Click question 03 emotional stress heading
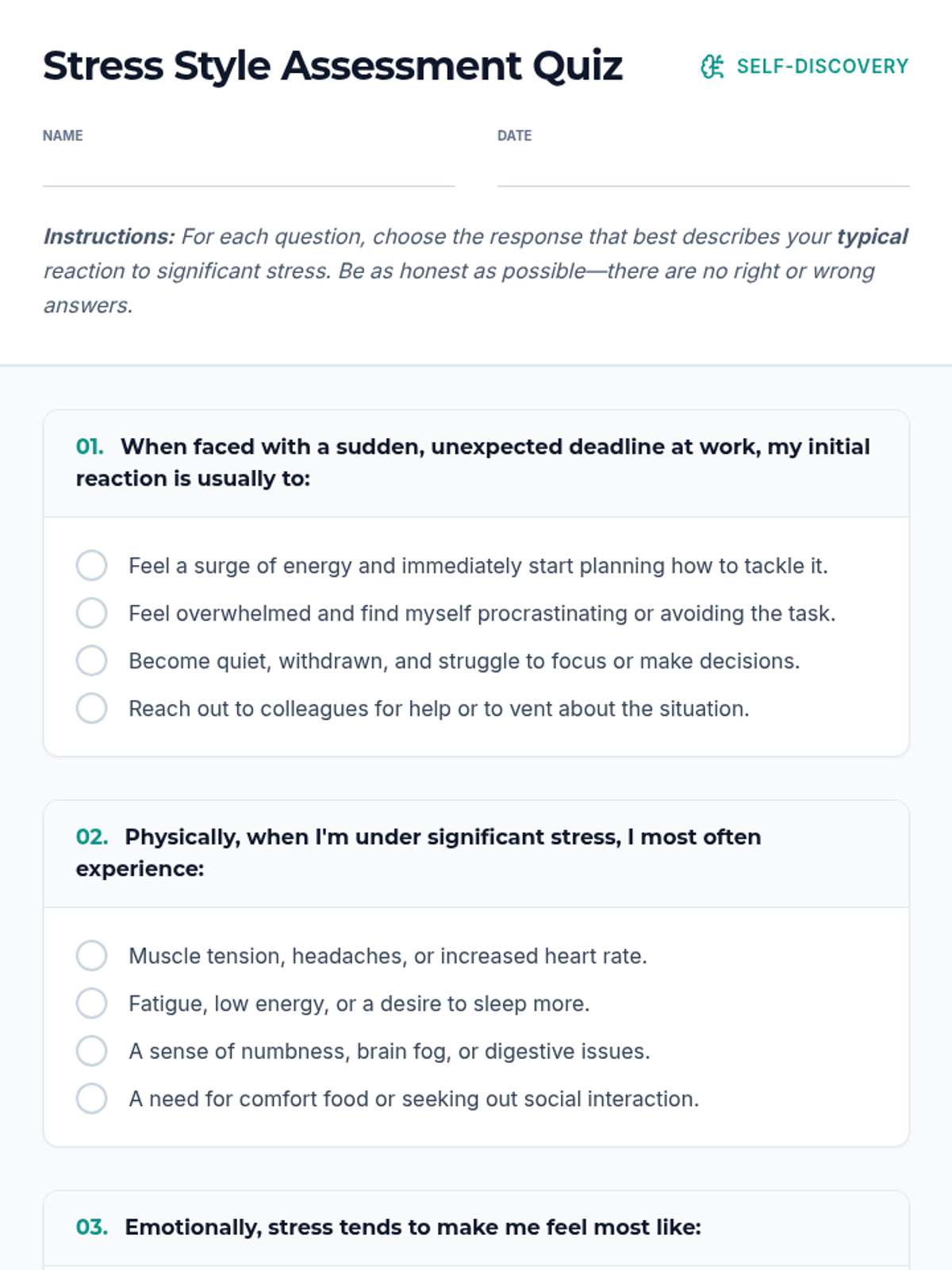Screen dimensions: 952x1270 click(413, 1227)
